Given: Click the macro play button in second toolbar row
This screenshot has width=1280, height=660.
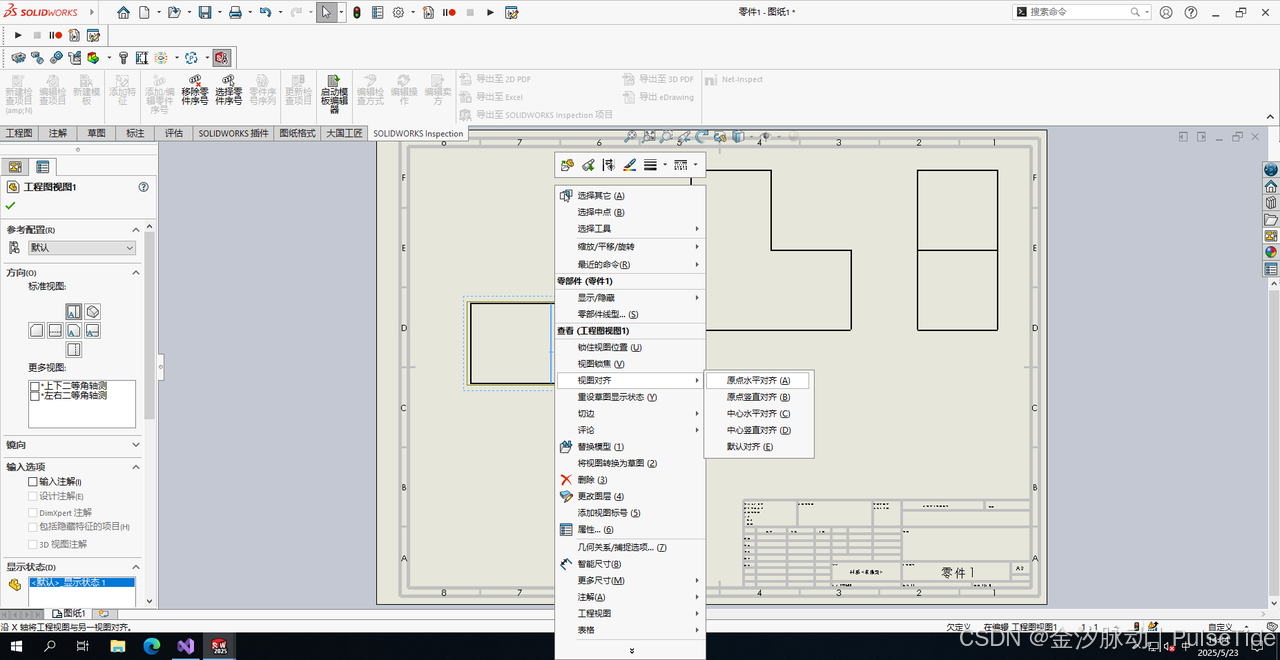Looking at the screenshot, I should coord(18,35).
